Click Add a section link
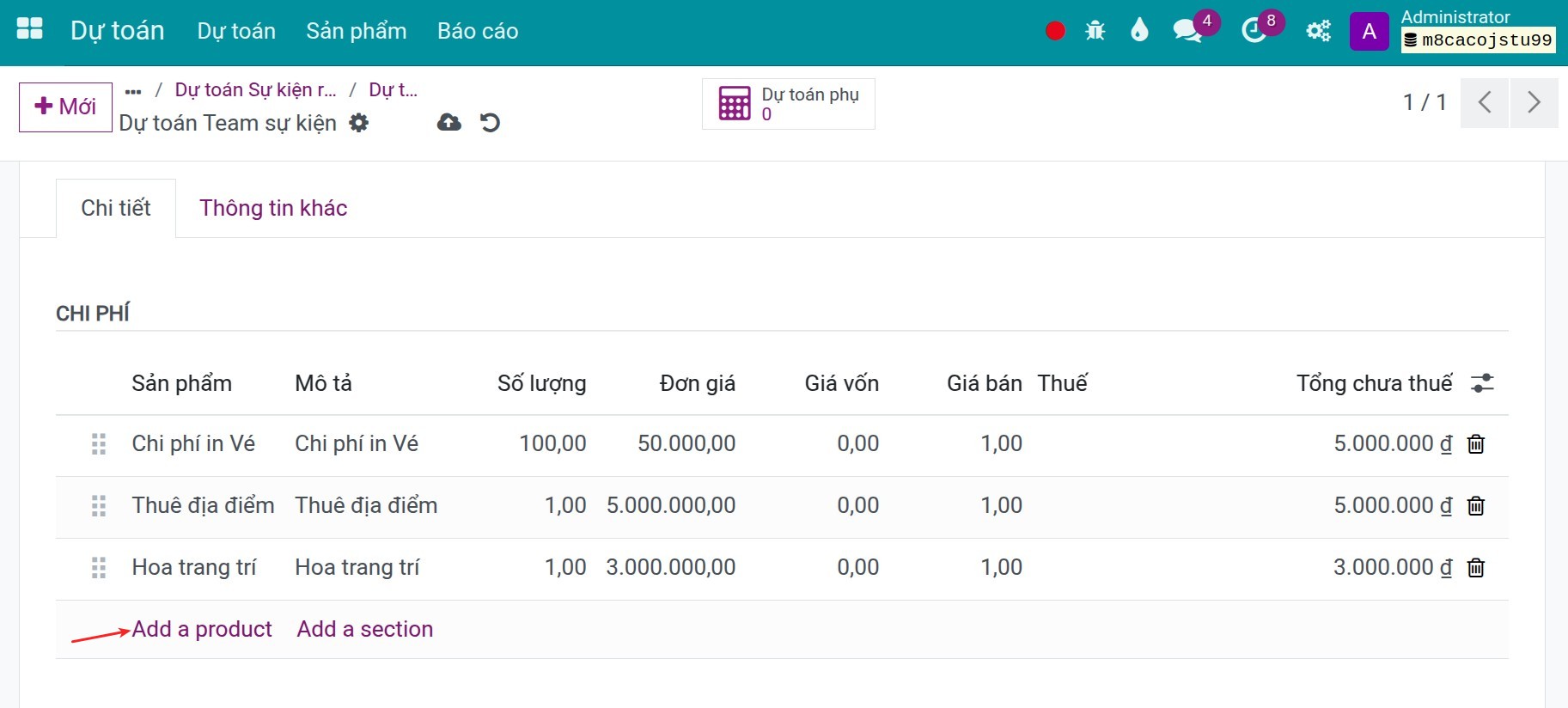 (x=365, y=629)
